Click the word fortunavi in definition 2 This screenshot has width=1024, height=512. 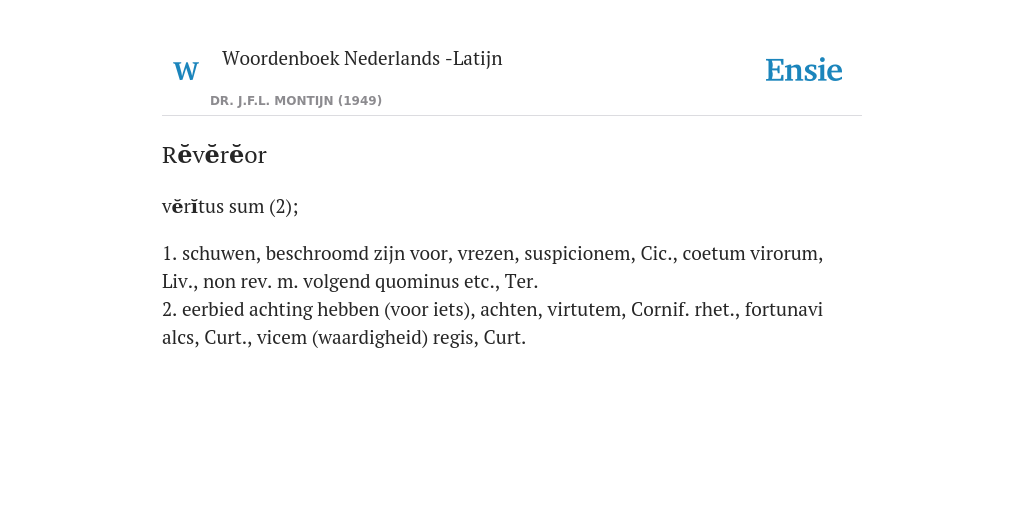click(x=784, y=310)
